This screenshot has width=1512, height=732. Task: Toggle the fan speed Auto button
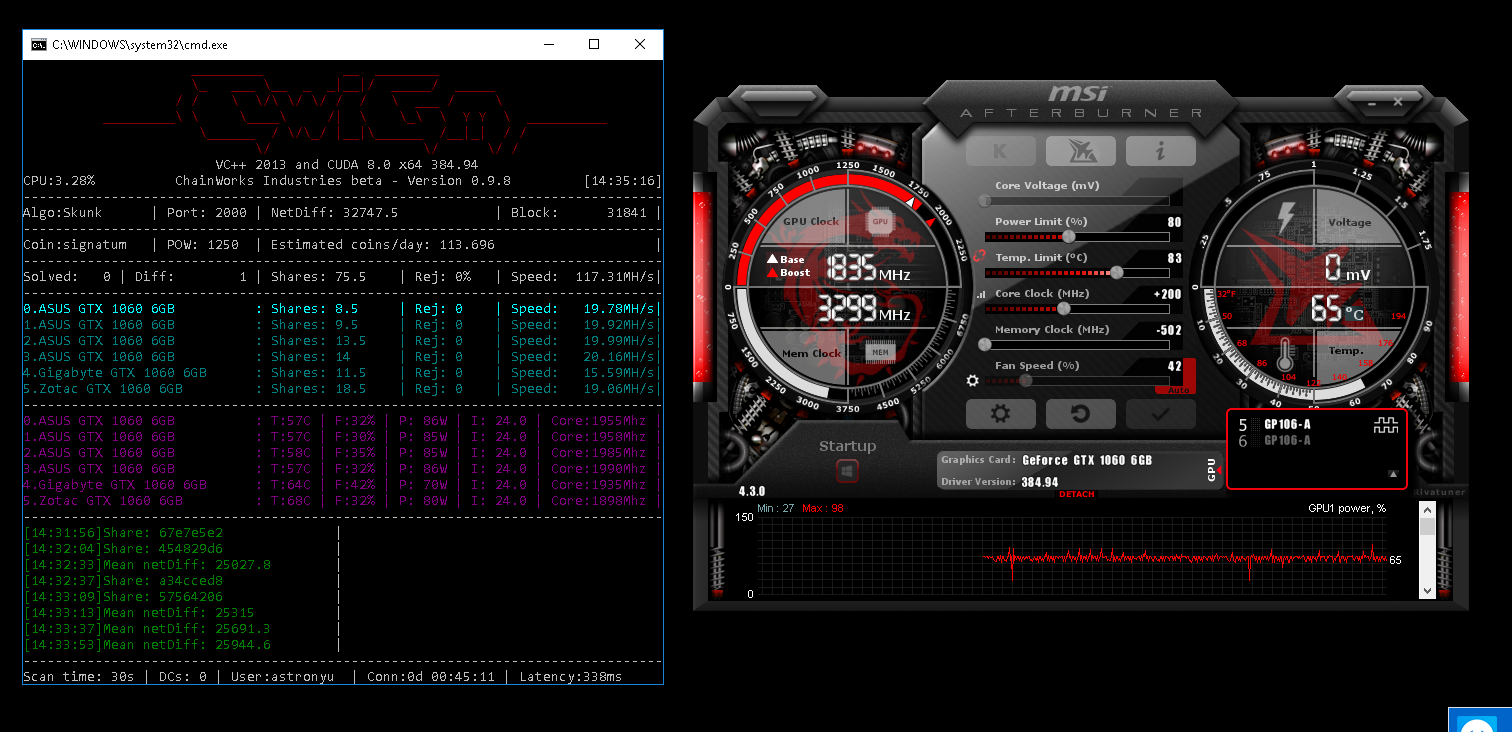pyautogui.click(x=1177, y=388)
